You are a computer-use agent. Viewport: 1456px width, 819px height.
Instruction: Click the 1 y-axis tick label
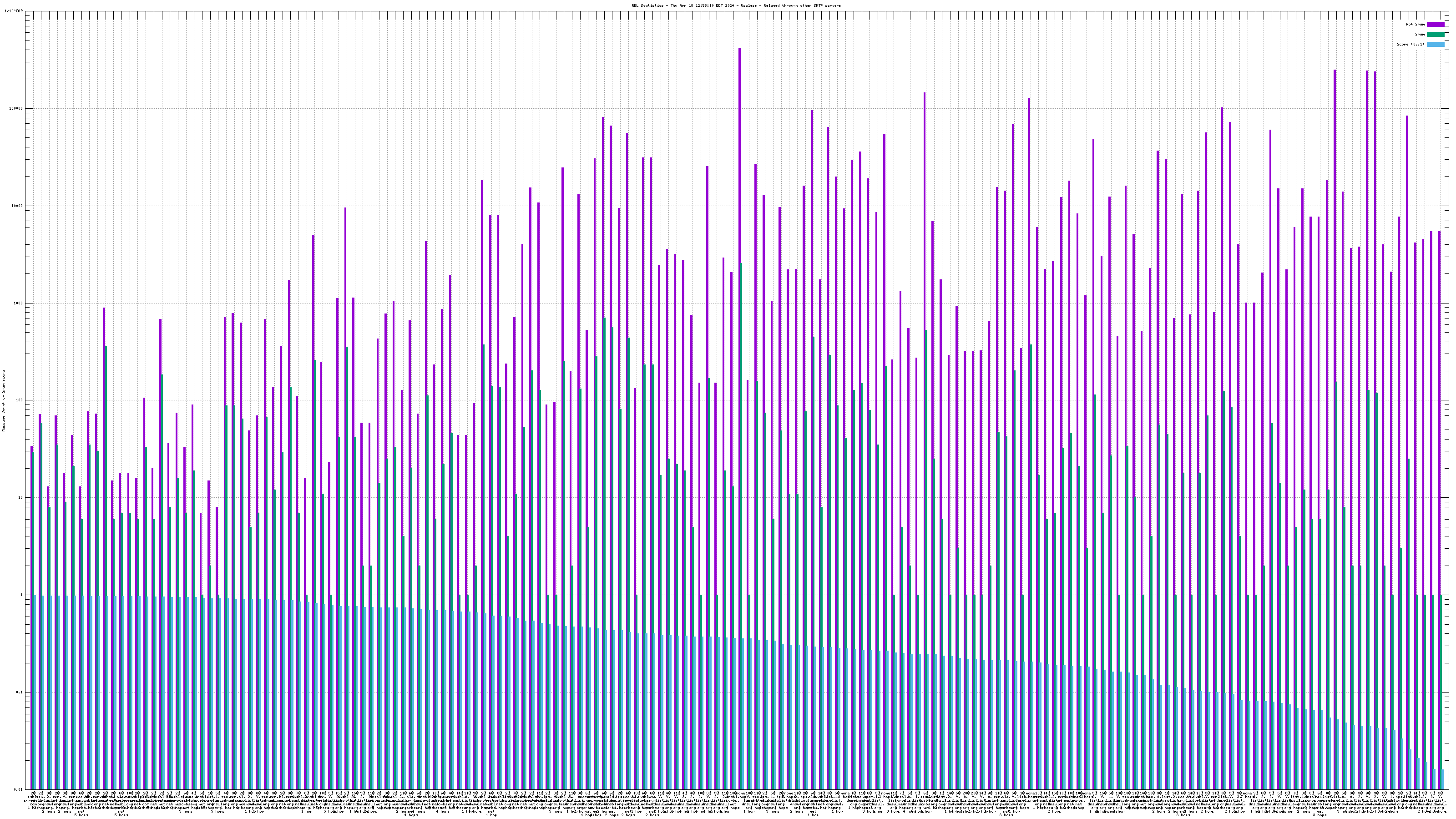(x=21, y=595)
